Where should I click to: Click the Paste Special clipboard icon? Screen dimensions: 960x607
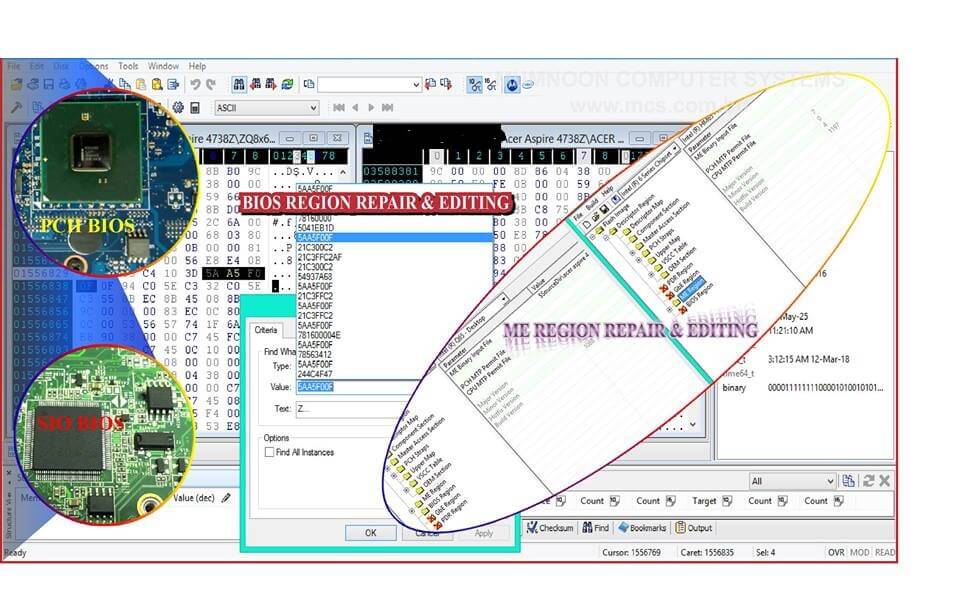(x=157, y=85)
